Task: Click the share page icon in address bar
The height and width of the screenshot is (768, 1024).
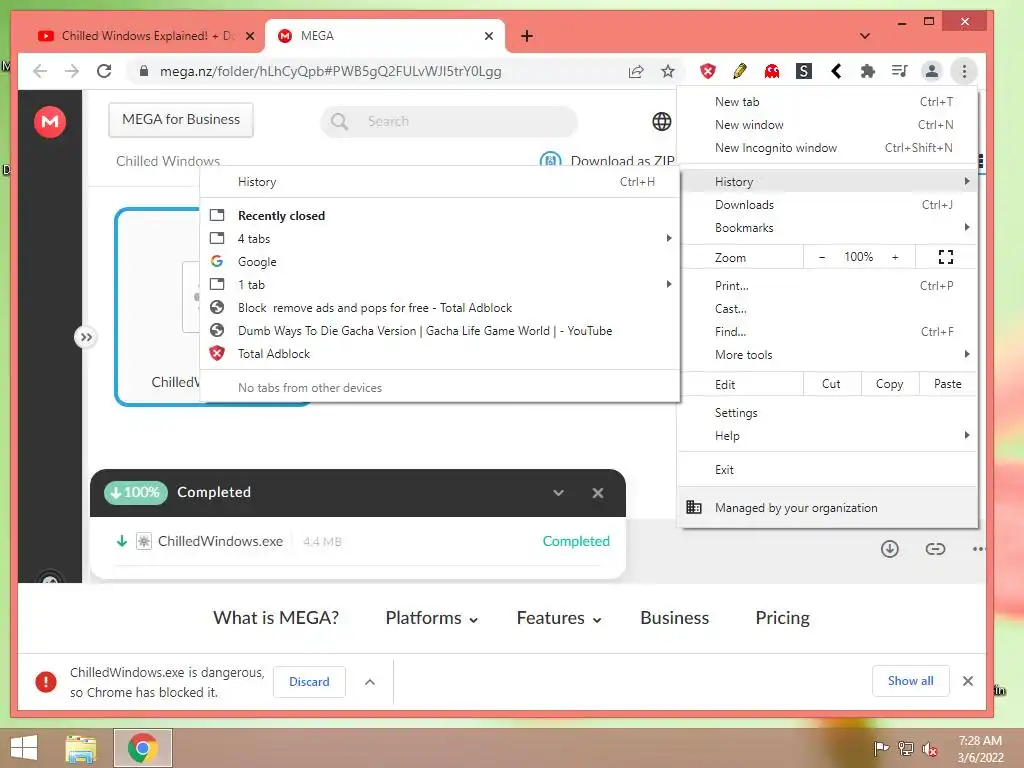Action: [x=635, y=71]
